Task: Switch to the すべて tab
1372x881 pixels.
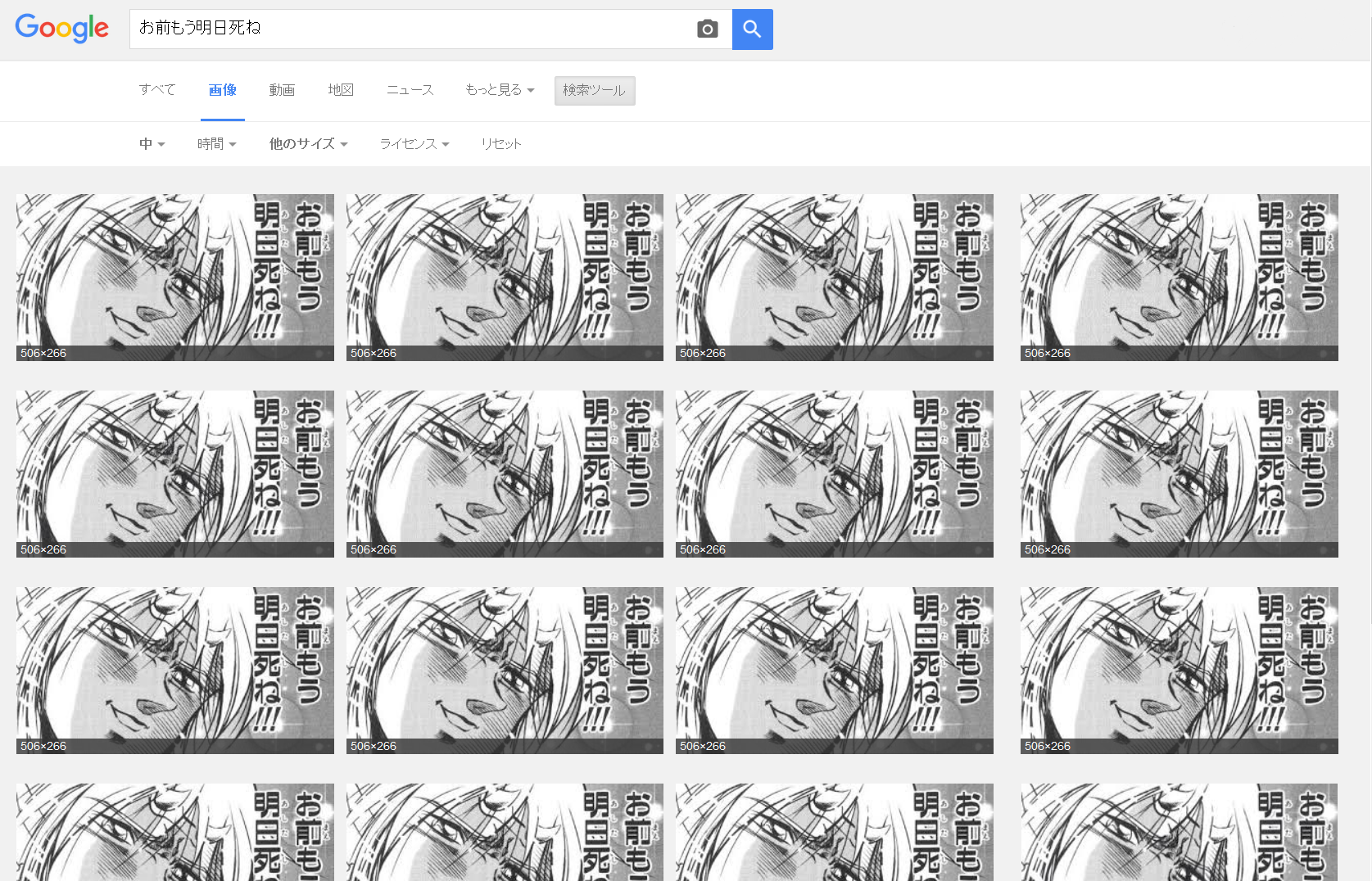Action: pos(157,89)
